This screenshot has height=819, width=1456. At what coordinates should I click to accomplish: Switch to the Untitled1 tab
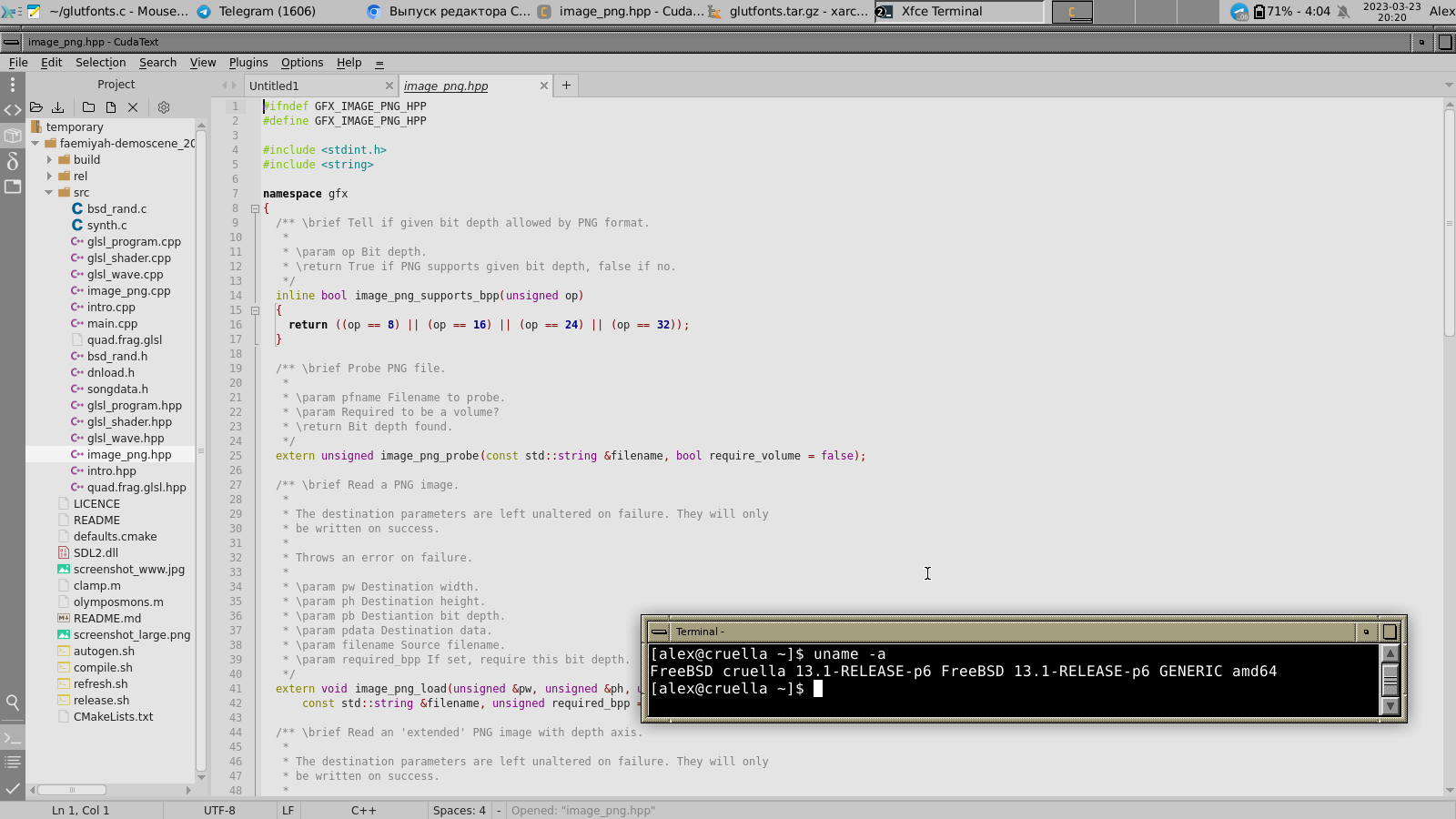pos(274,86)
